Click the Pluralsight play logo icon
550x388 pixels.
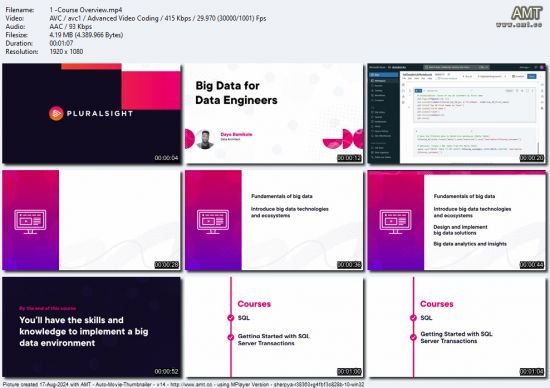click(x=56, y=113)
